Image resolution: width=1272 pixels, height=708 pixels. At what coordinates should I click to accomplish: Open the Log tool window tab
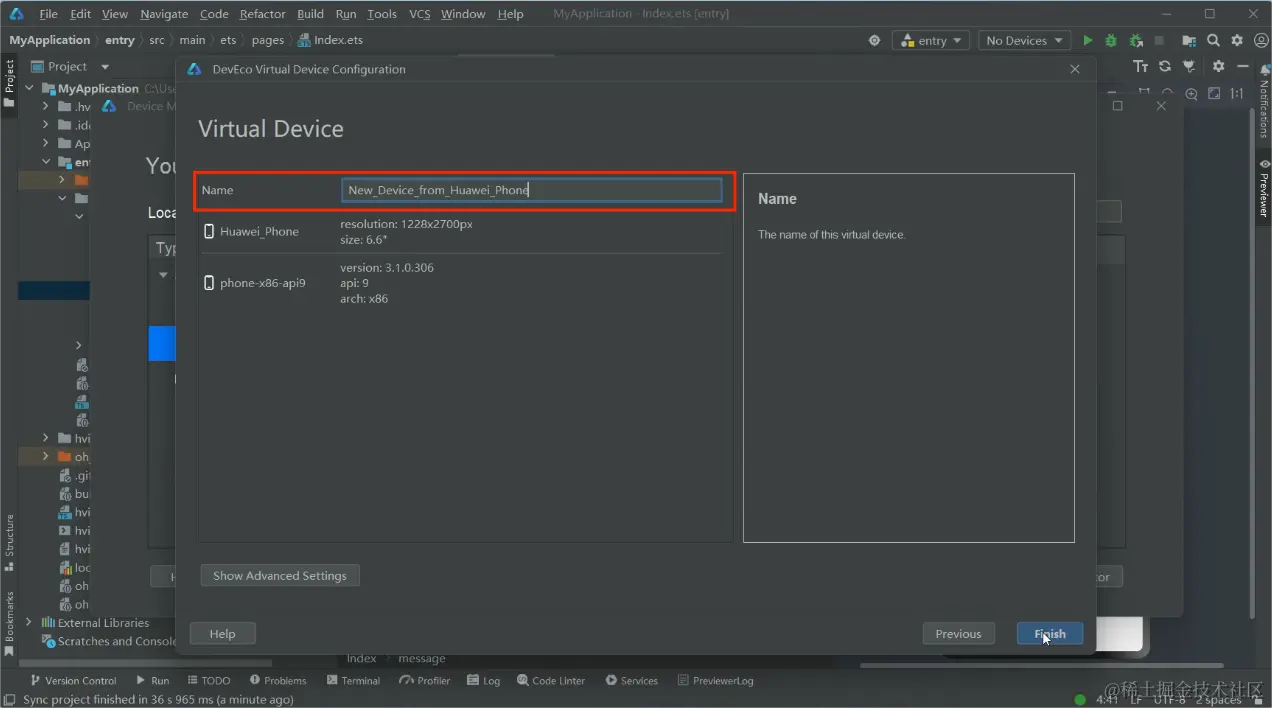[483, 681]
